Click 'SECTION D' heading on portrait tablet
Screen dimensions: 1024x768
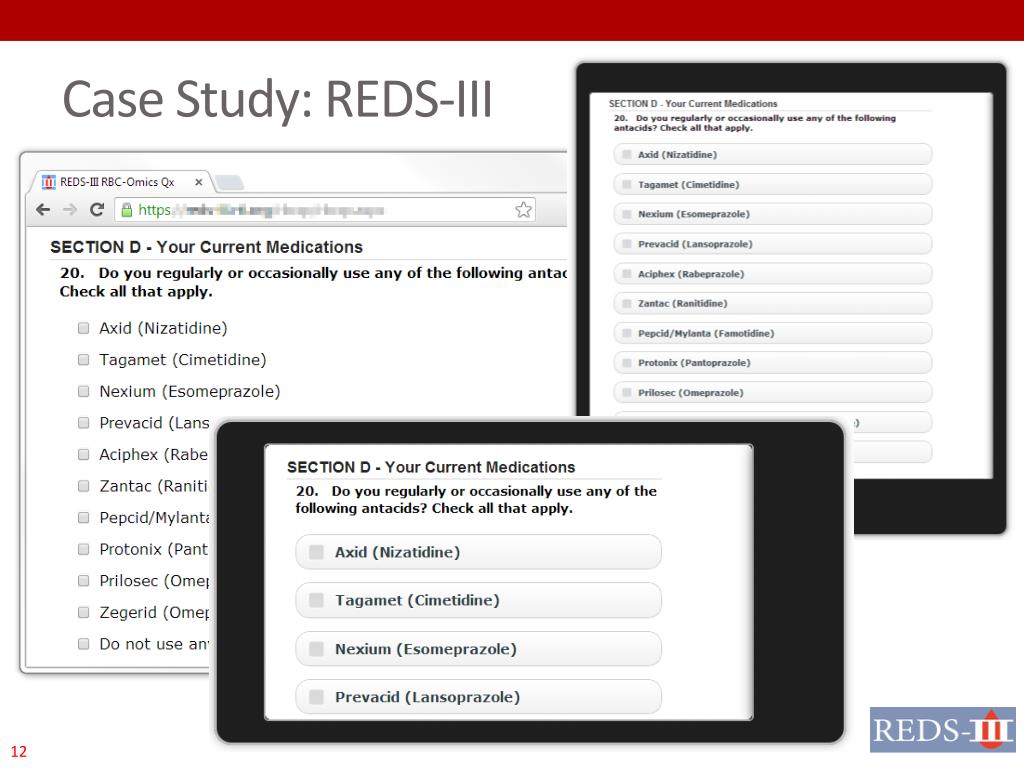pyautogui.click(x=693, y=103)
